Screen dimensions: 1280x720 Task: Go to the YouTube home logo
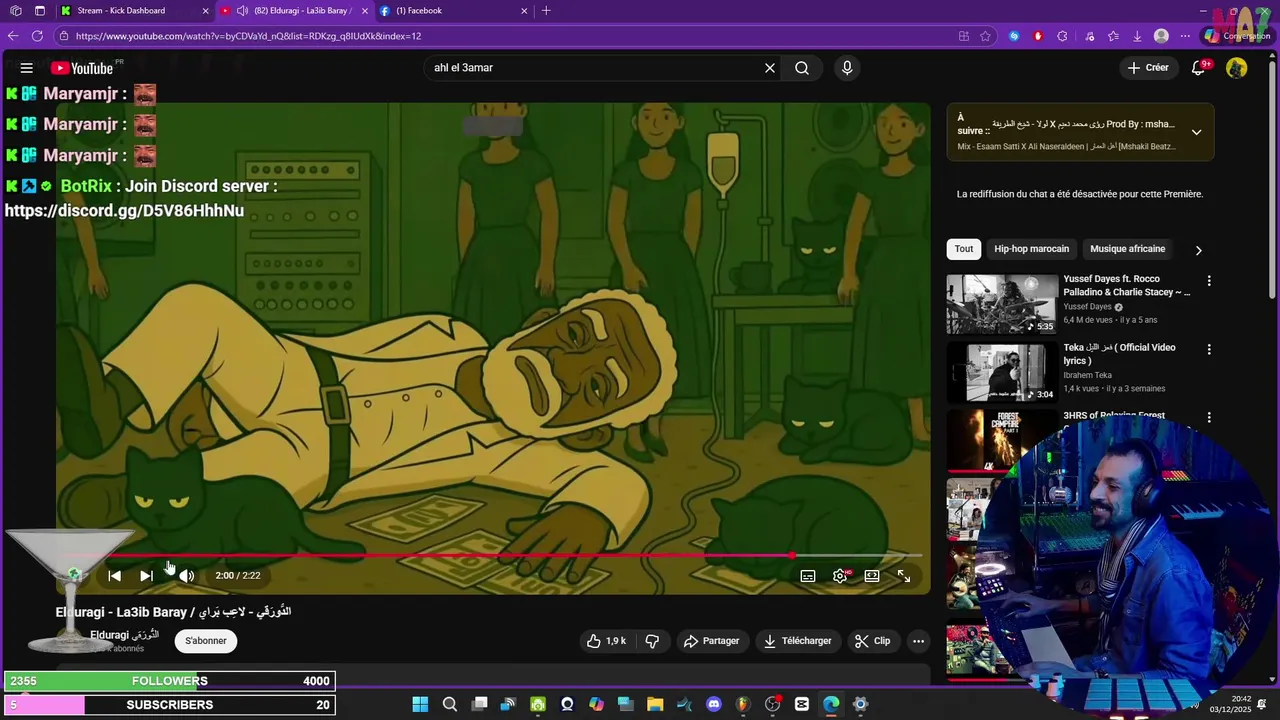[82, 68]
